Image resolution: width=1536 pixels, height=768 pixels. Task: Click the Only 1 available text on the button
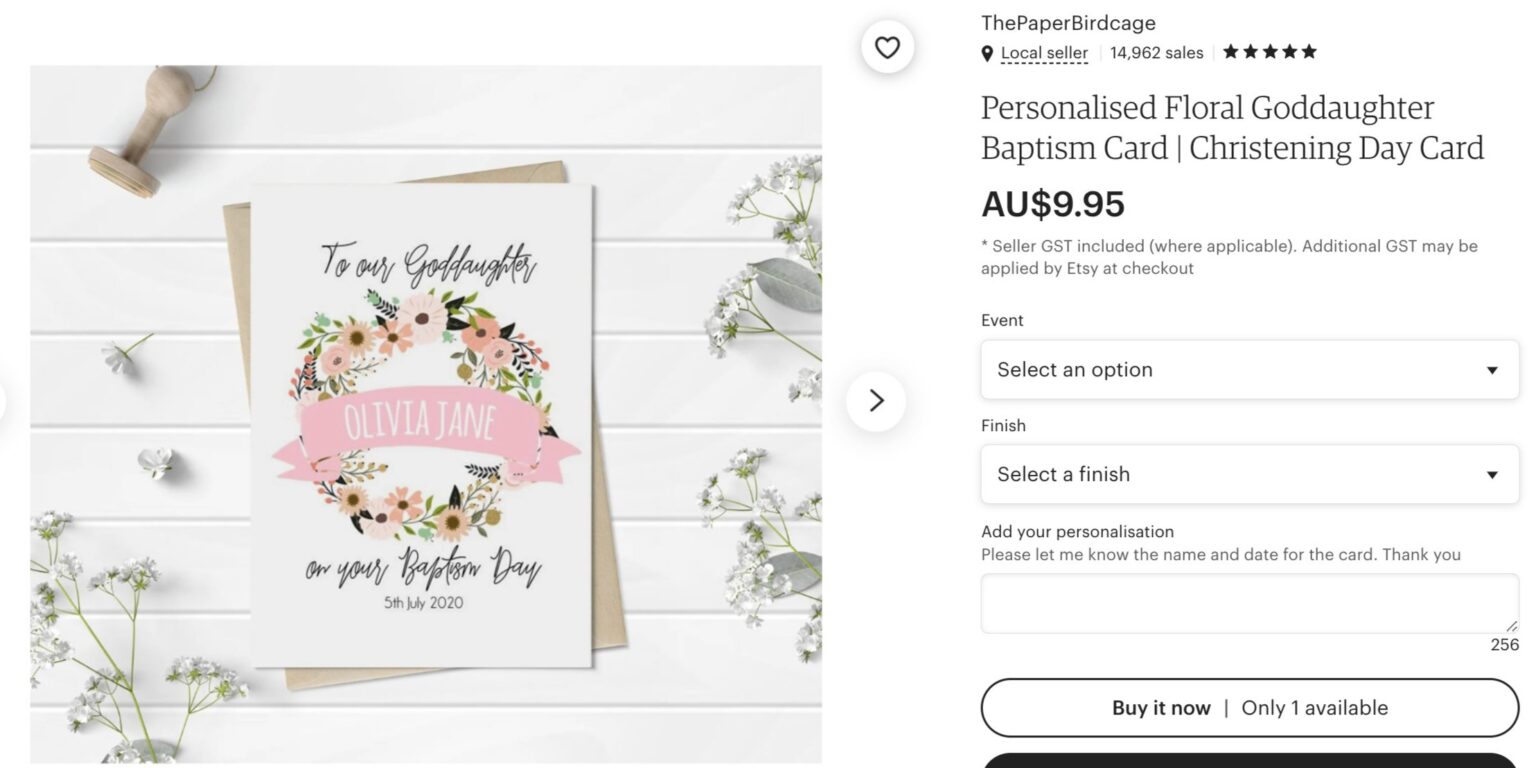tap(1314, 707)
